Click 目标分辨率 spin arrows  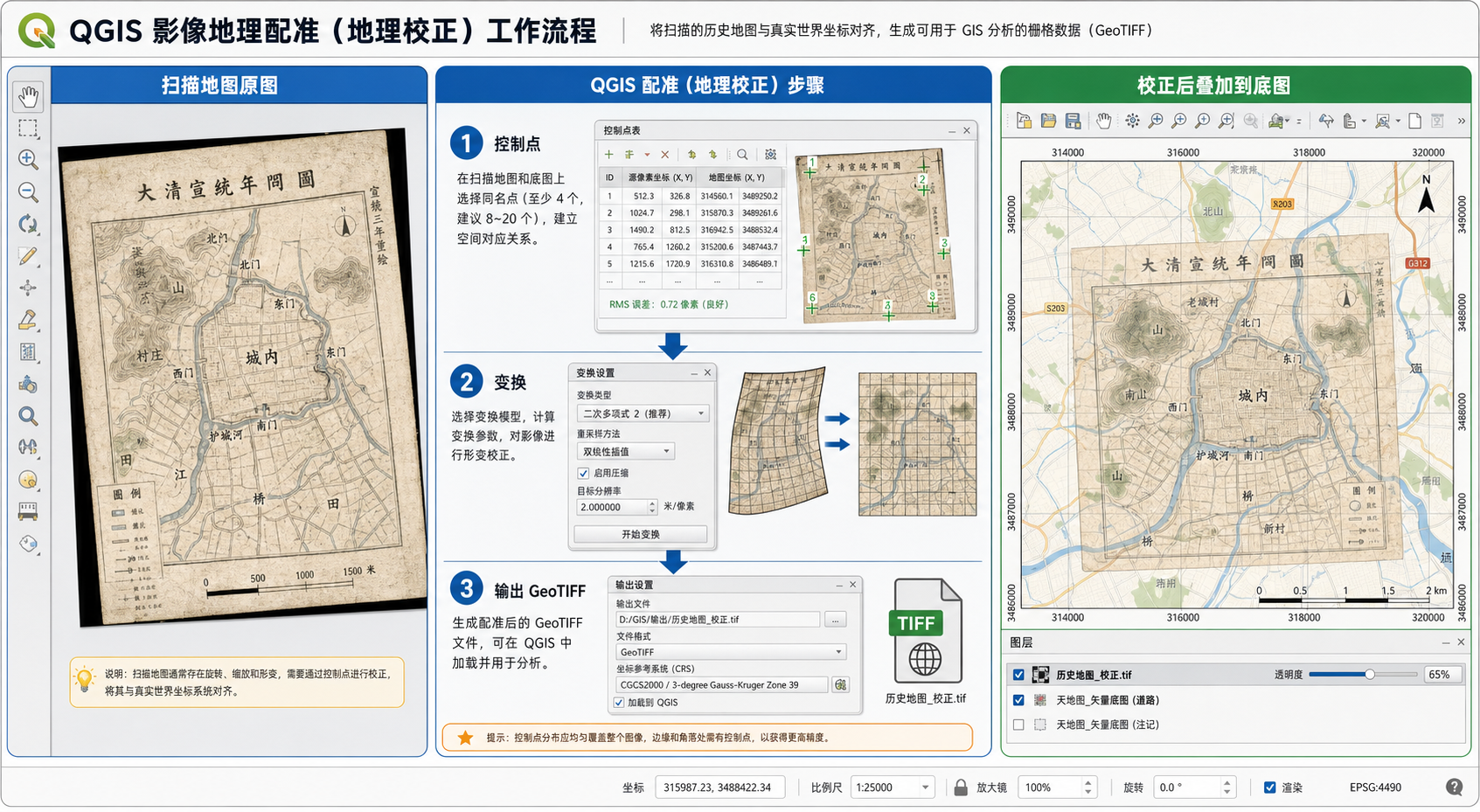coord(652,507)
